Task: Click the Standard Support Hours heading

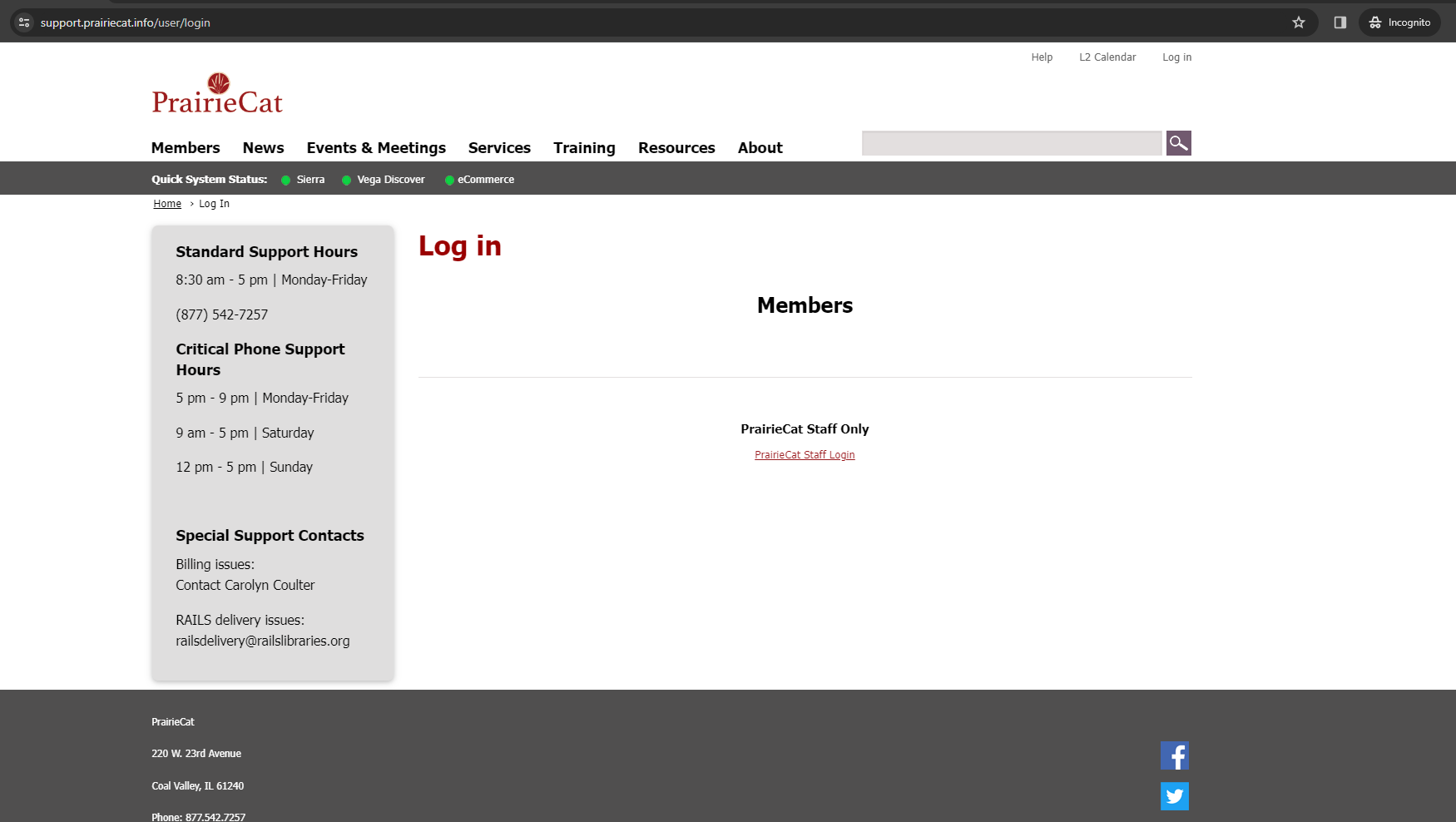Action: tap(267, 252)
